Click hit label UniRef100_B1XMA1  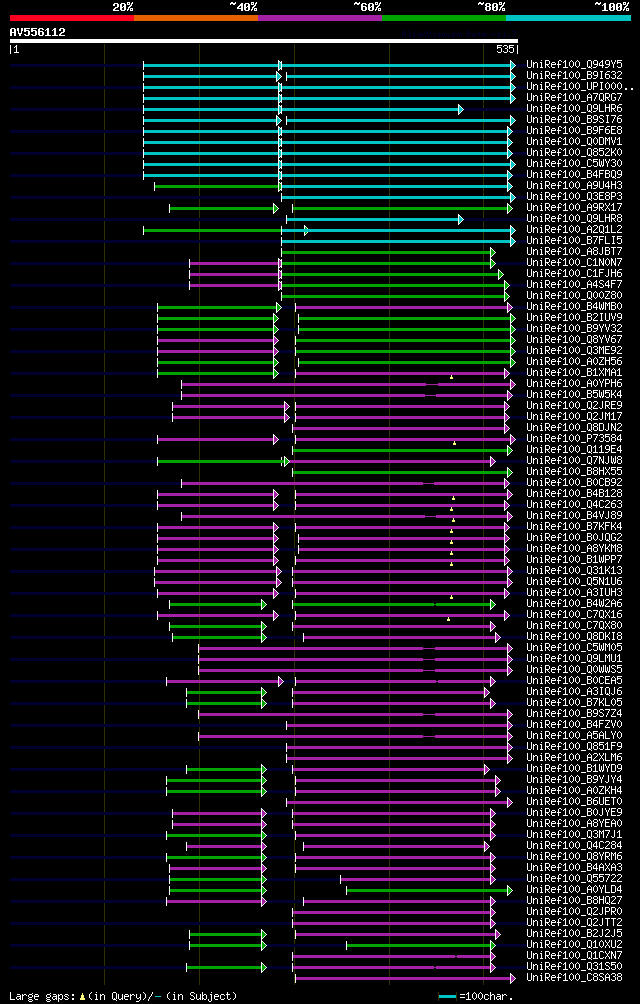574,373
